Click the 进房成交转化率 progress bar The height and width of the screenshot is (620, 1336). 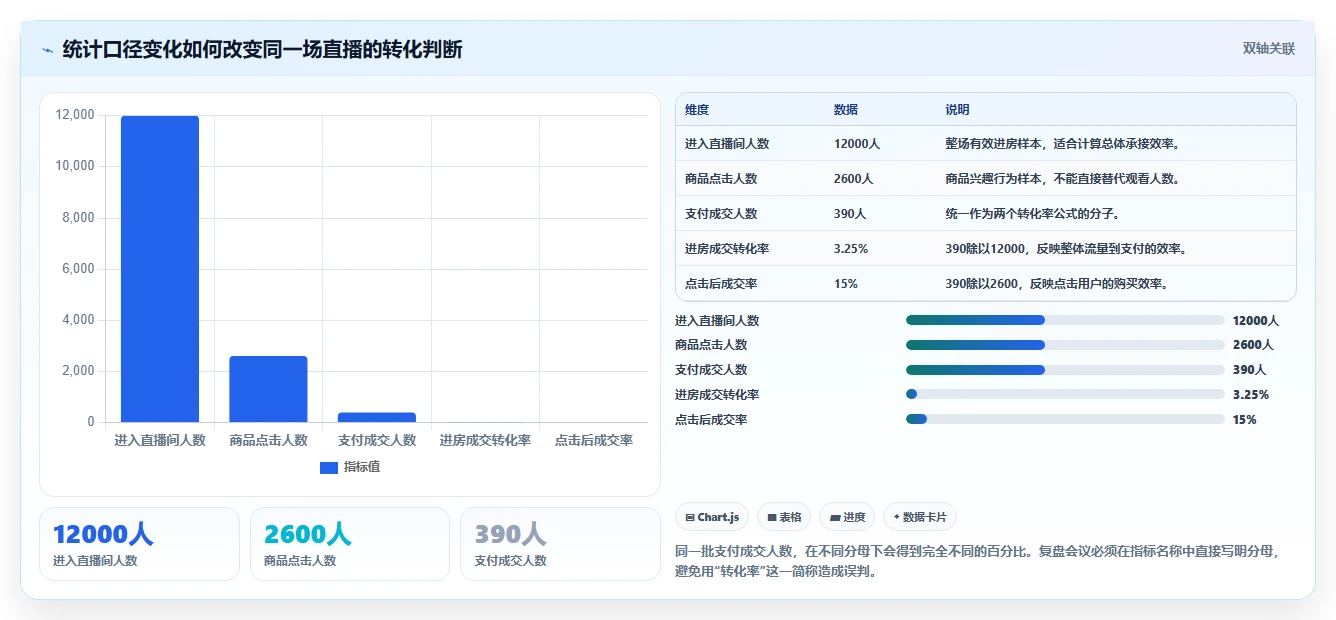[1065, 395]
